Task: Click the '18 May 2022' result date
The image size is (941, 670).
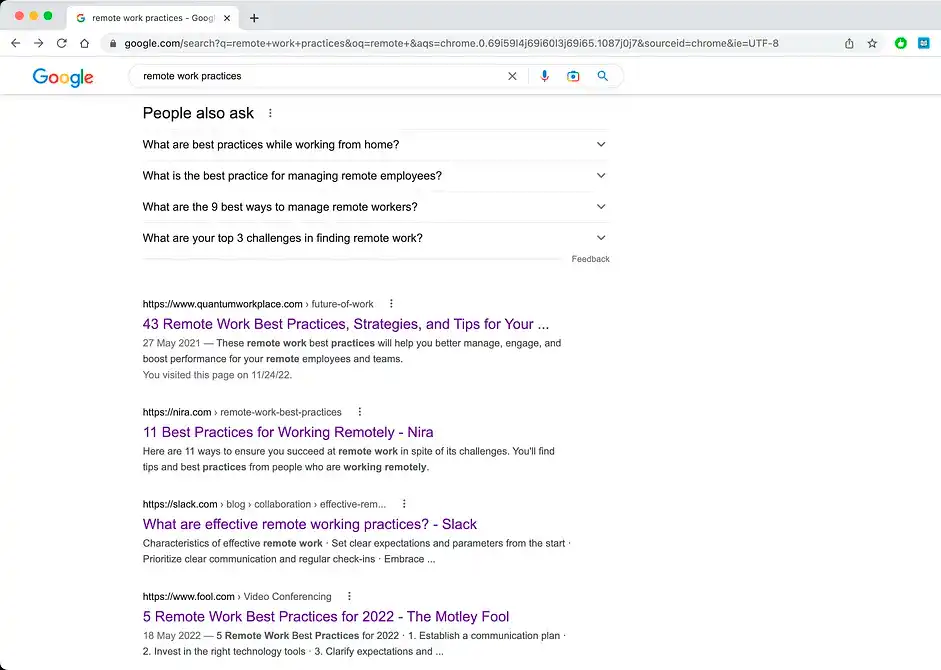Action: [x=172, y=635]
